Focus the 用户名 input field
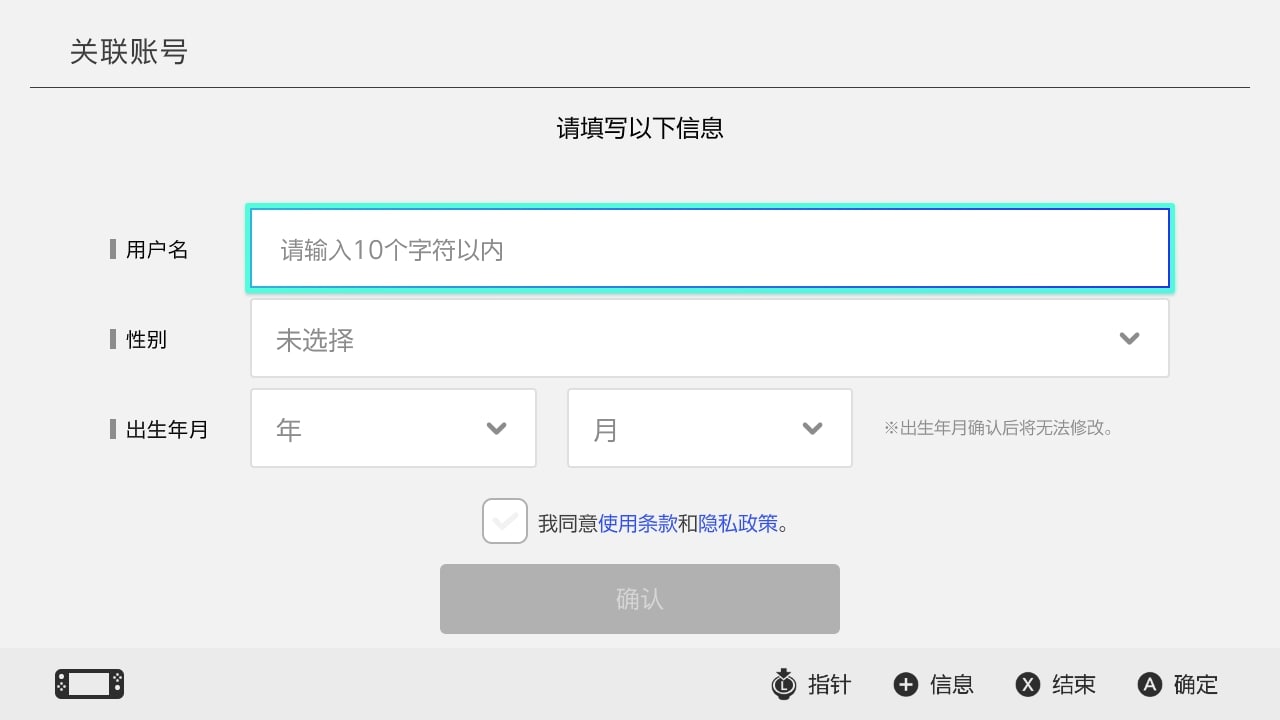 (x=709, y=249)
